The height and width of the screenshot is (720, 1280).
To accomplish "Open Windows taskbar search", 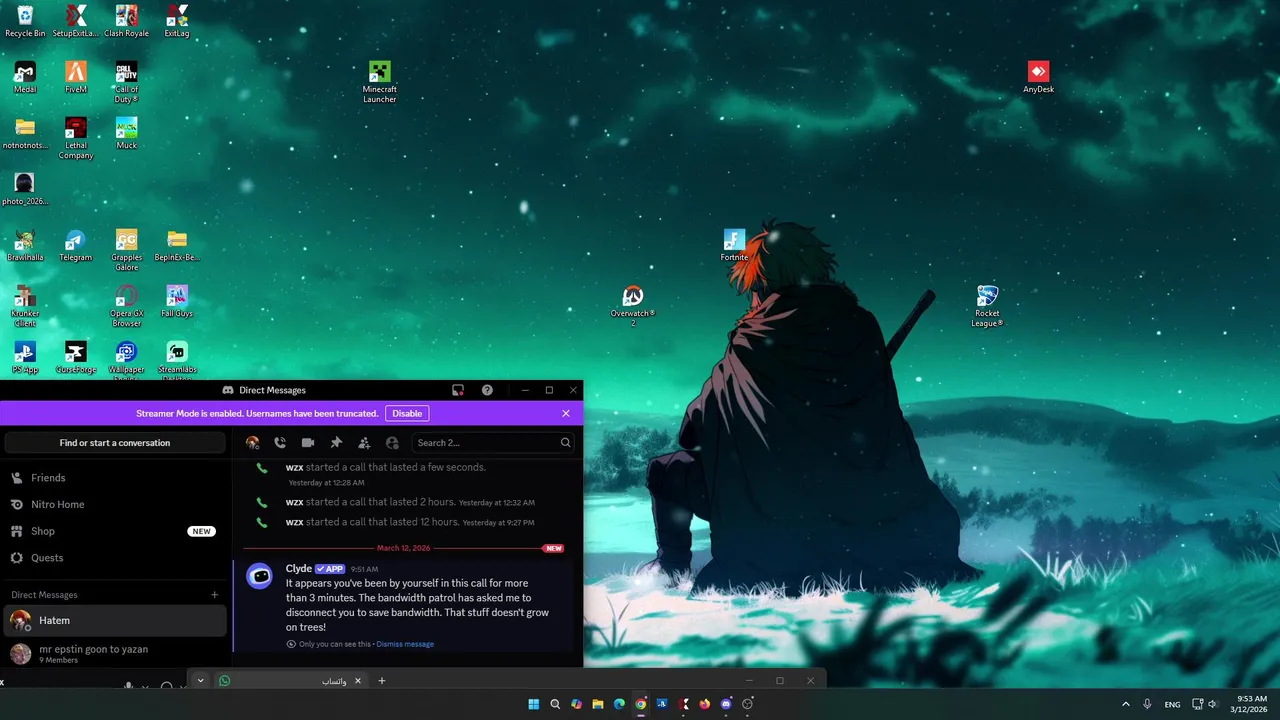I will 555,704.
